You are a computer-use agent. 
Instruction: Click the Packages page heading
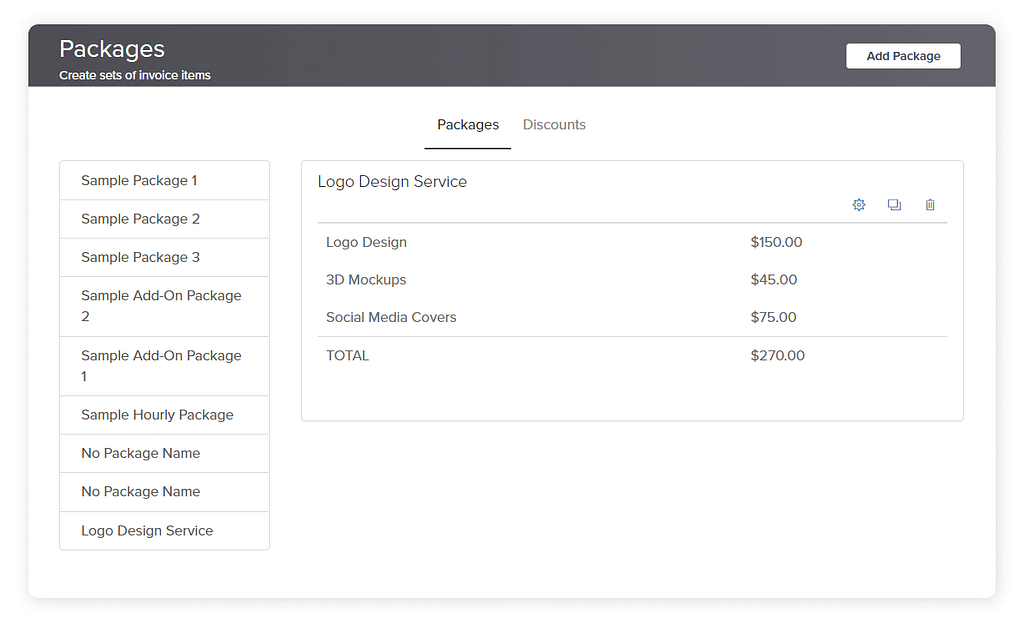click(112, 50)
